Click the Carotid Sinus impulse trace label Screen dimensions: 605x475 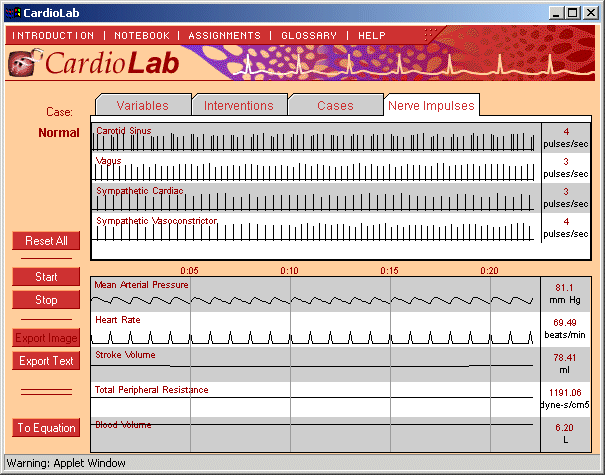click(124, 130)
